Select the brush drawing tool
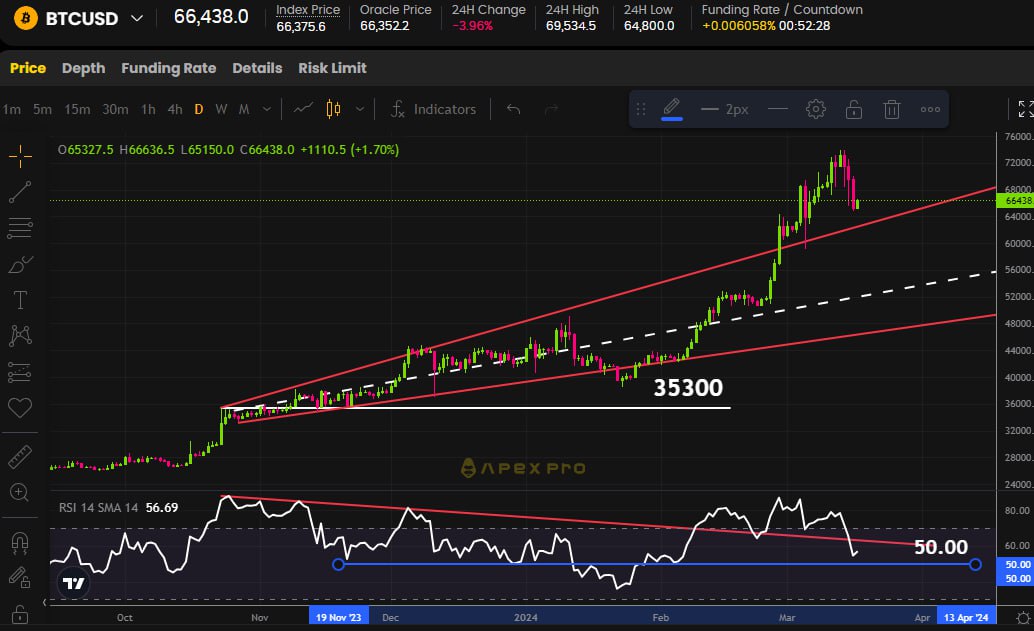1034x631 pixels. click(x=20, y=264)
